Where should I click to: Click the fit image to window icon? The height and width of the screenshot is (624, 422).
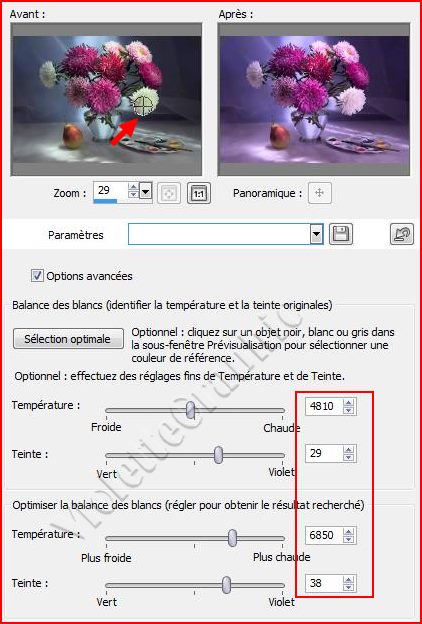pos(169,193)
